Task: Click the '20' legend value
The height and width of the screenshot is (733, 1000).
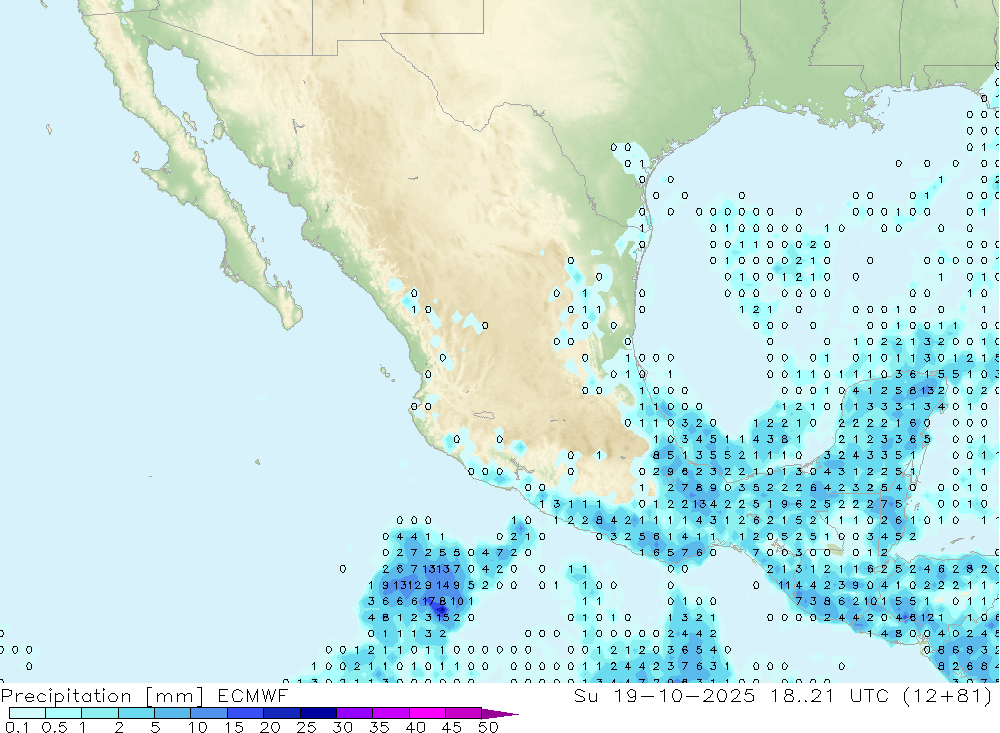Action: coord(270,727)
